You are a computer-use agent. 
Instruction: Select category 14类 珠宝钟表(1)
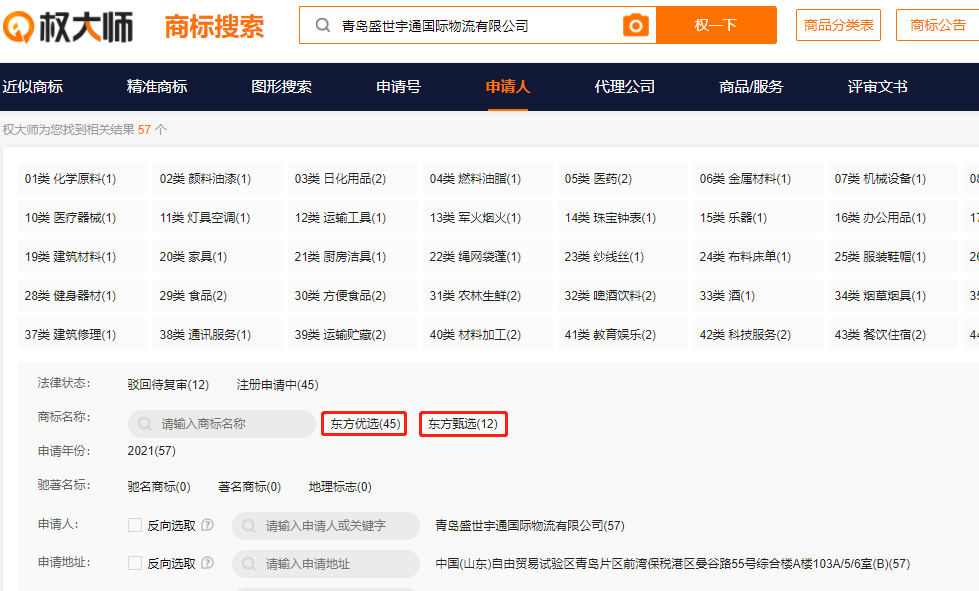pos(622,217)
